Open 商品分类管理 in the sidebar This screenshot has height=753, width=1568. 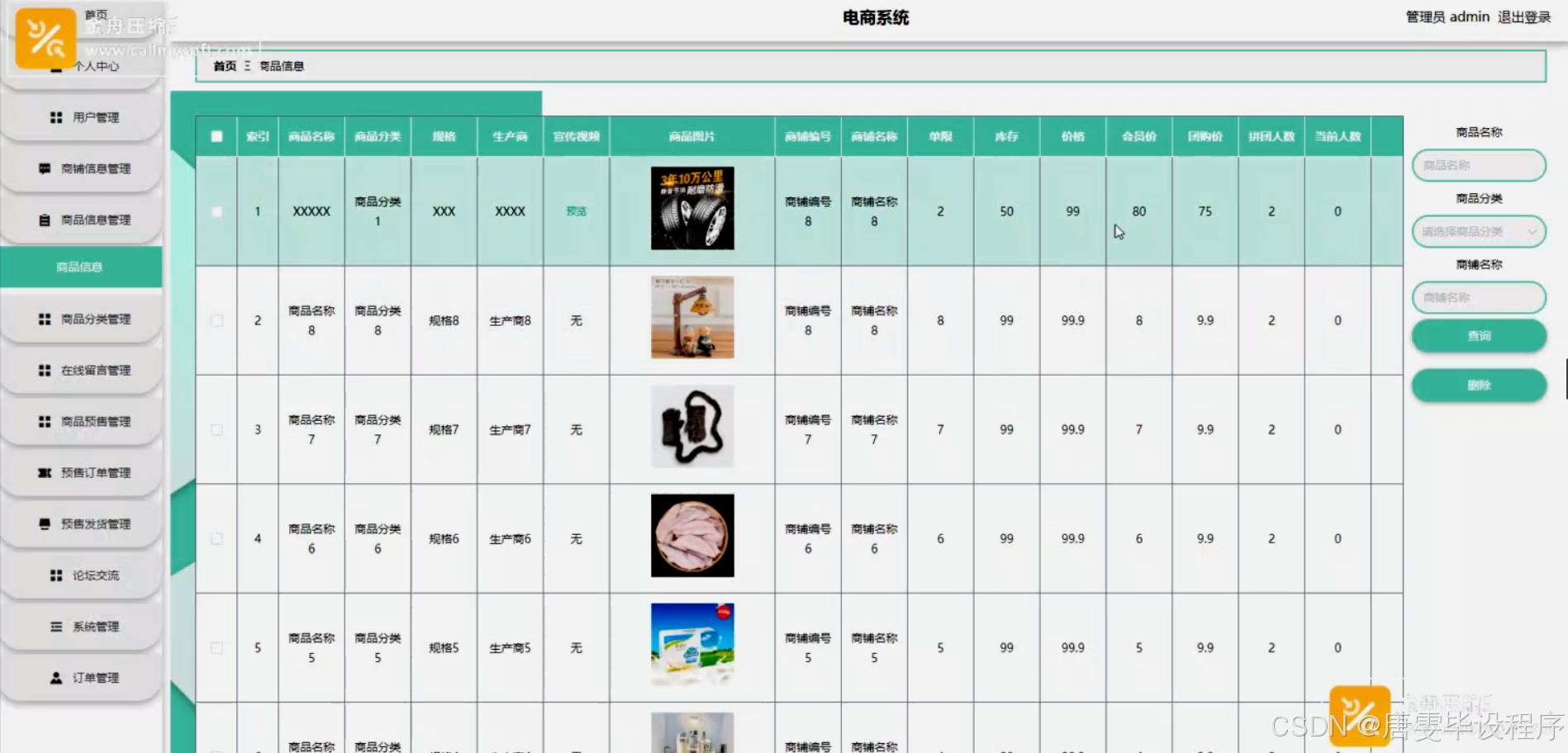[81, 319]
